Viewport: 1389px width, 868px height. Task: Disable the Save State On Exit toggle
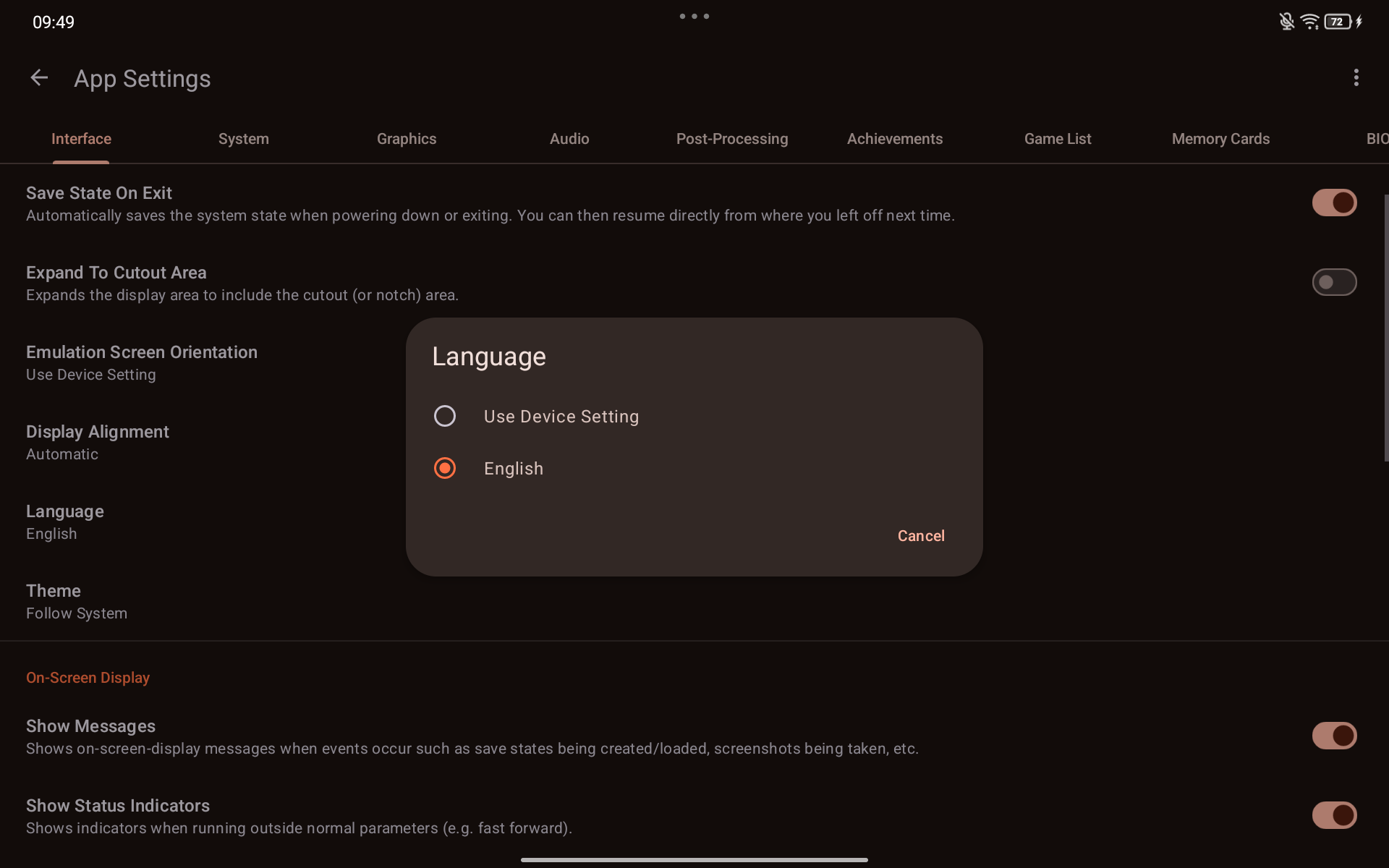click(x=1334, y=203)
